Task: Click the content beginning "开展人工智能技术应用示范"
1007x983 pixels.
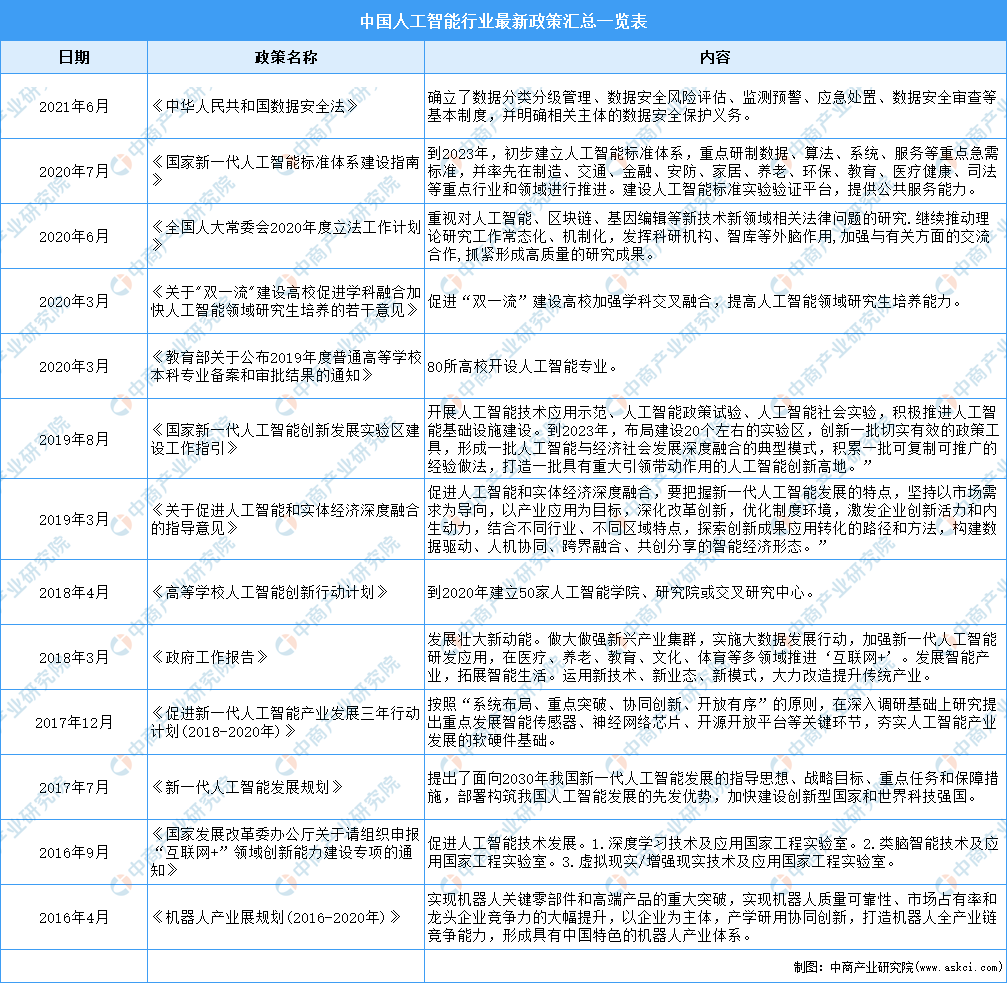Action: [713, 439]
